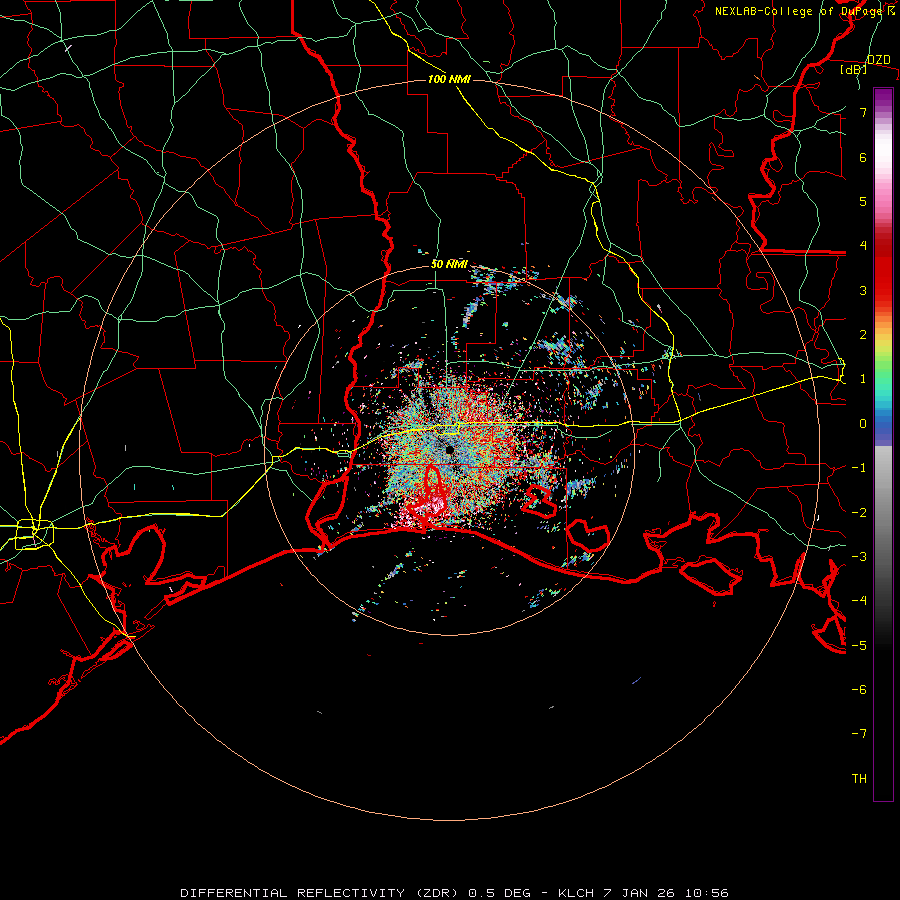Click the 0.5 DEG elevation text

coord(500,893)
